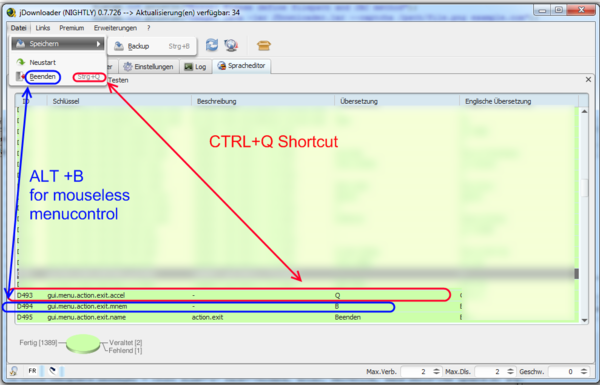The width and height of the screenshot is (600, 385).
Task: Select the D493 ID cell
Action: (25, 295)
